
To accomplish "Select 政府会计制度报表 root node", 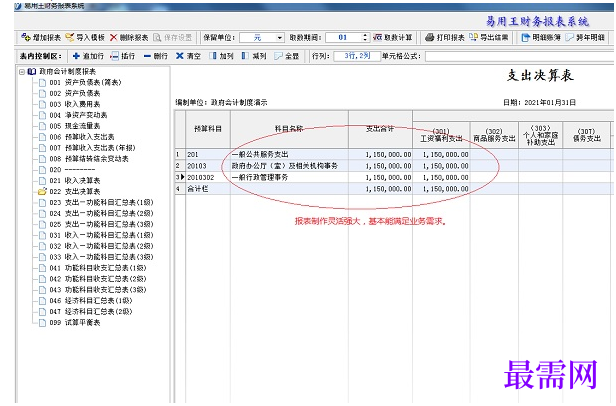I will tap(67, 72).
